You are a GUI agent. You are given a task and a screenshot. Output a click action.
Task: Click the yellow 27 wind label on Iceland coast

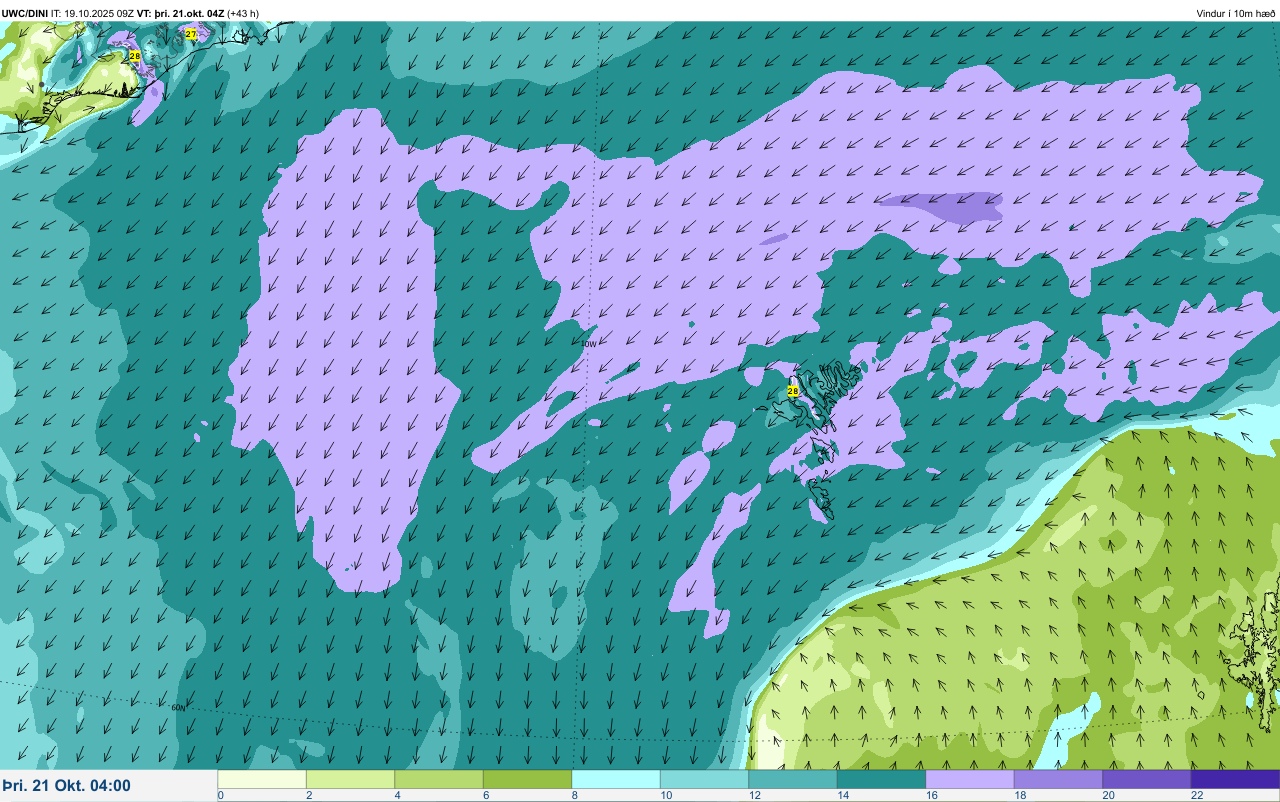tap(191, 34)
